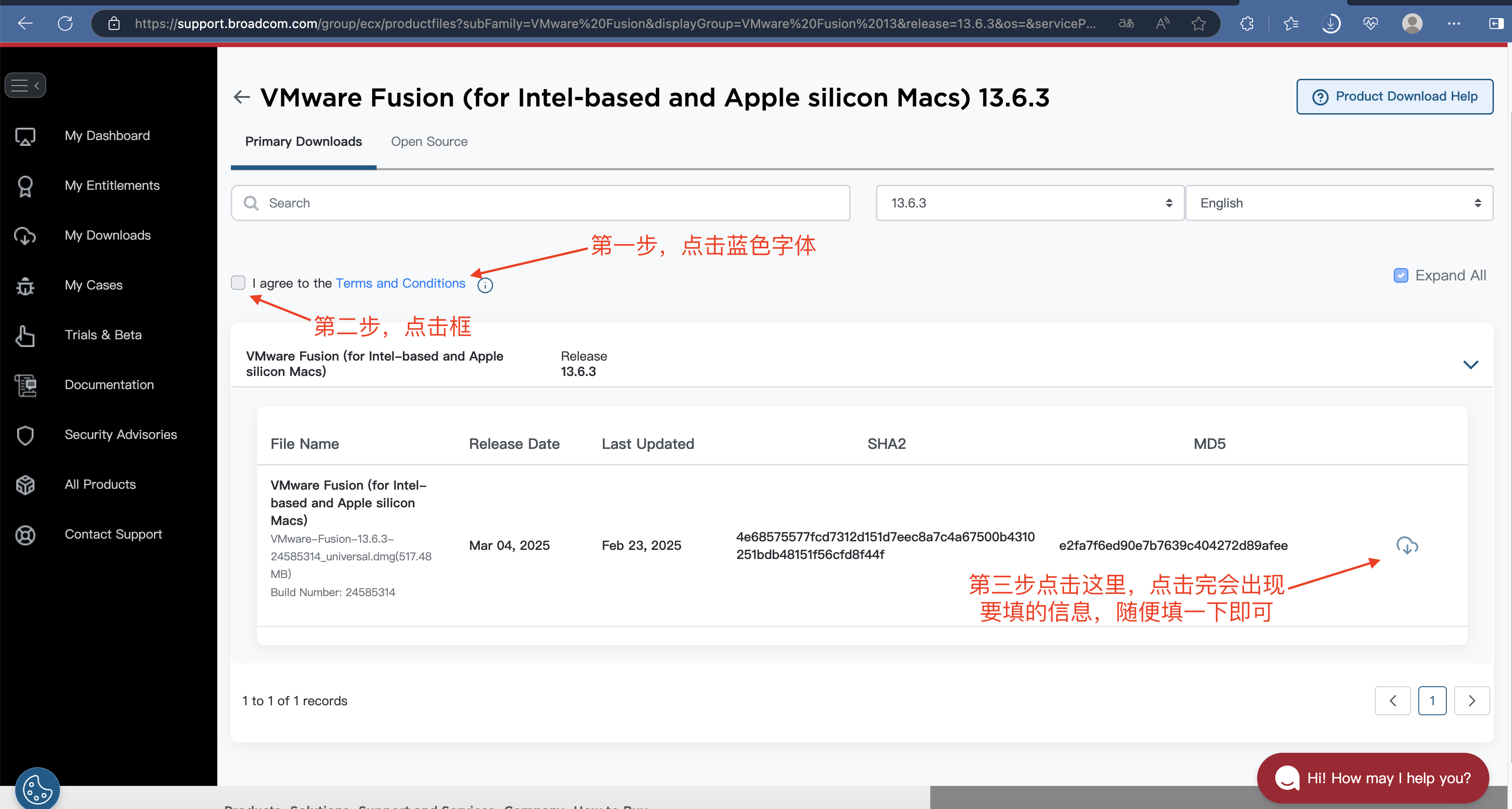1512x809 pixels.
Task: Open the 13.6.3 version dropdown
Action: click(1030, 203)
